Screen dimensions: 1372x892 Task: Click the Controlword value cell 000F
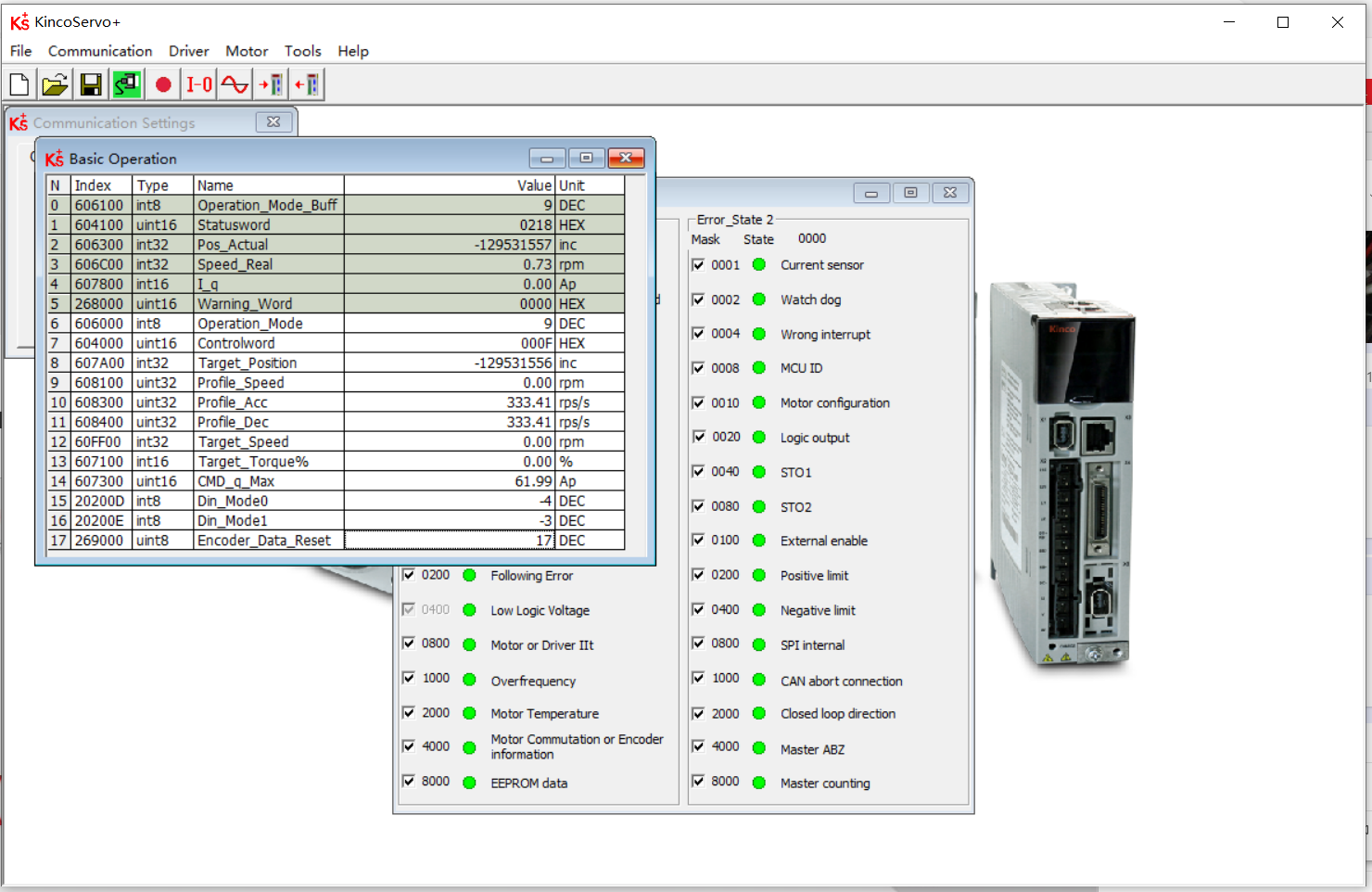coord(450,343)
